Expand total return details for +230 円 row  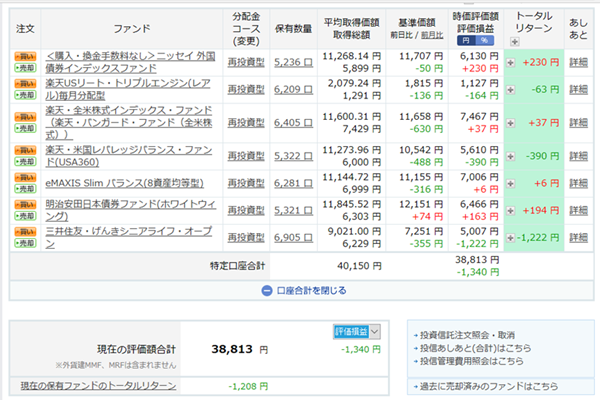point(512,62)
